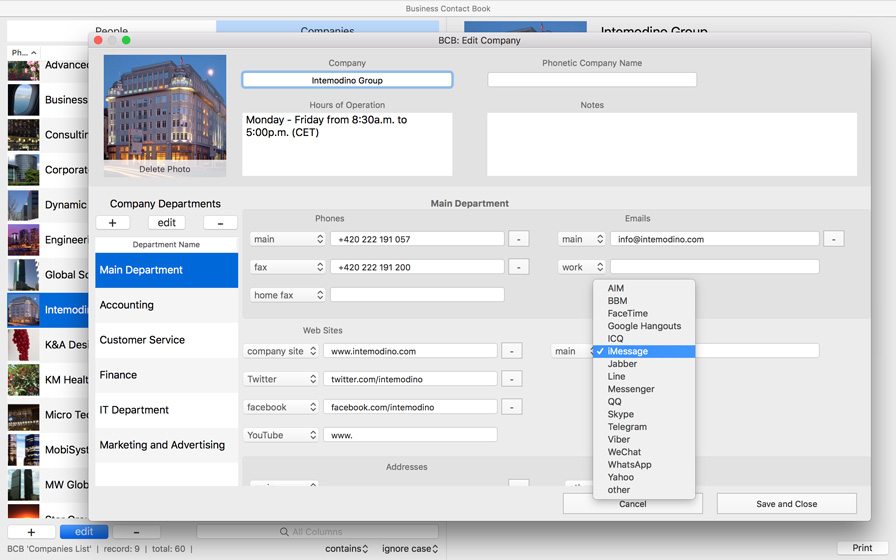The width and height of the screenshot is (896, 560).
Task: Open the YouTube website type dropdown
Action: pos(281,435)
